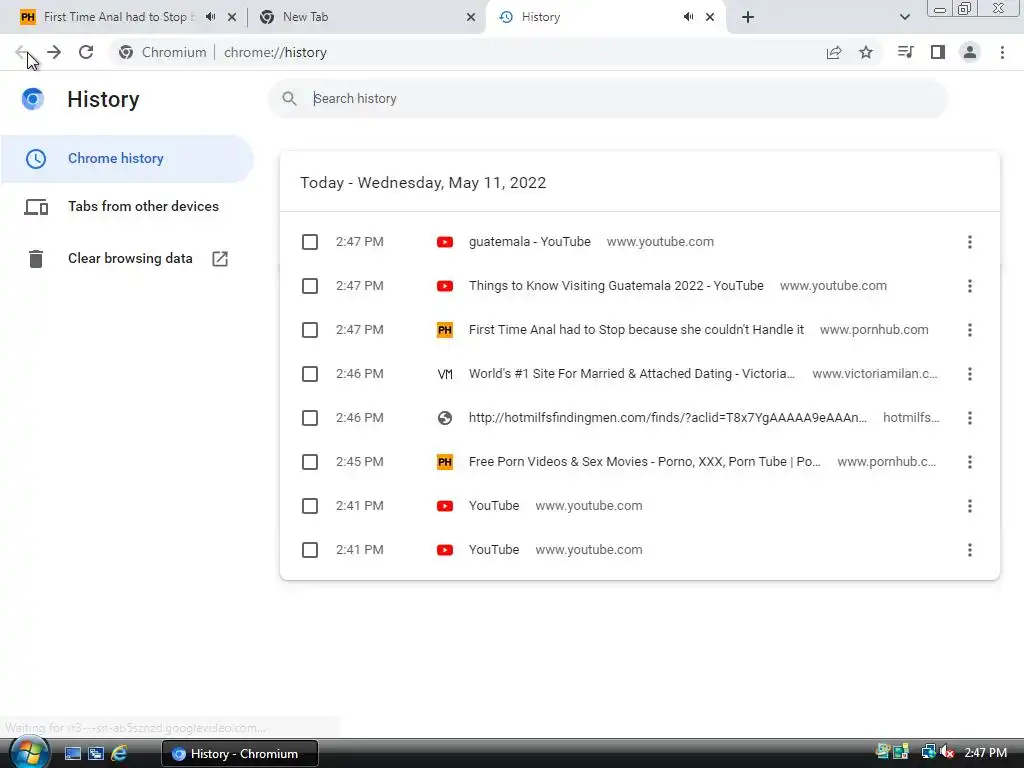Check the box for the upper 2:41 PM YouTube entry
This screenshot has width=1024, height=768.
click(x=310, y=506)
